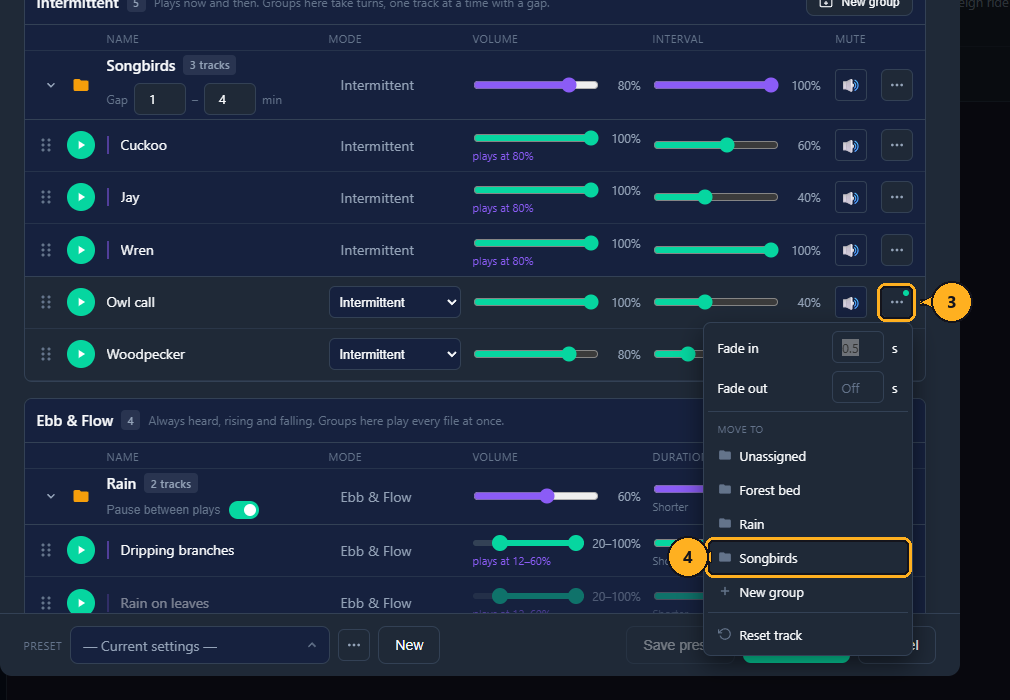Adjust the Jay interval slider
This screenshot has width=1010, height=700.
pyautogui.click(x=716, y=197)
